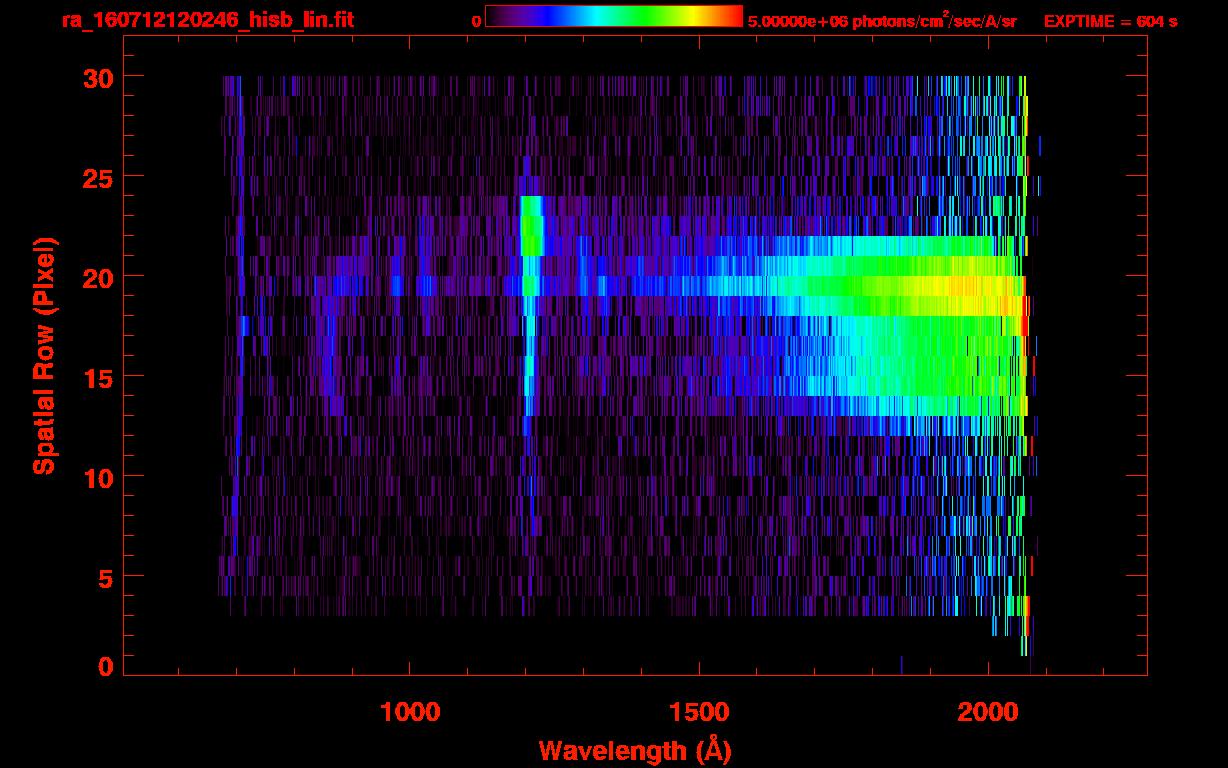1228x768 pixels.
Task: Click the dark purple start of the colorbar
Action: (x=496, y=16)
